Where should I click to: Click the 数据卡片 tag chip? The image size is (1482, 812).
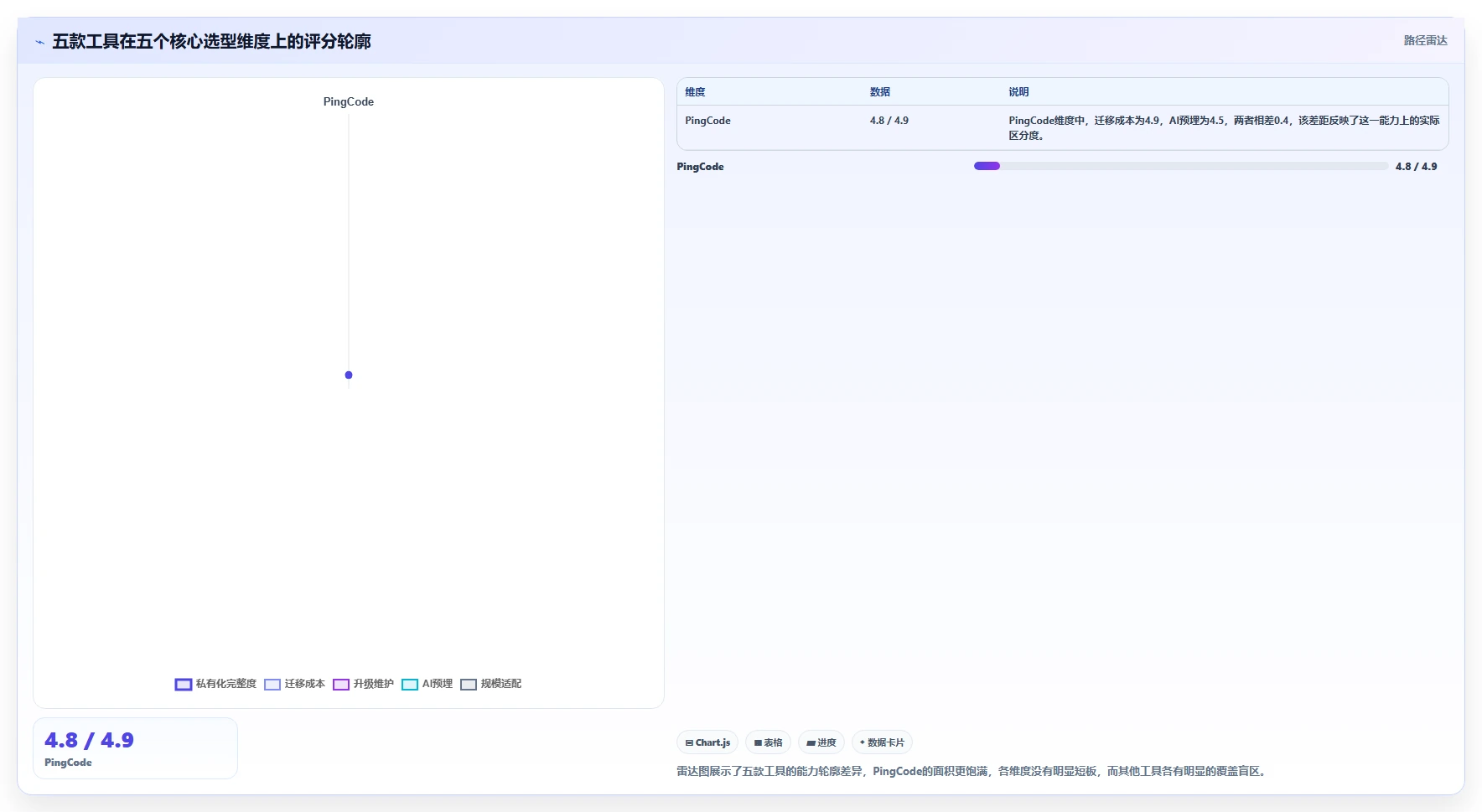point(882,742)
